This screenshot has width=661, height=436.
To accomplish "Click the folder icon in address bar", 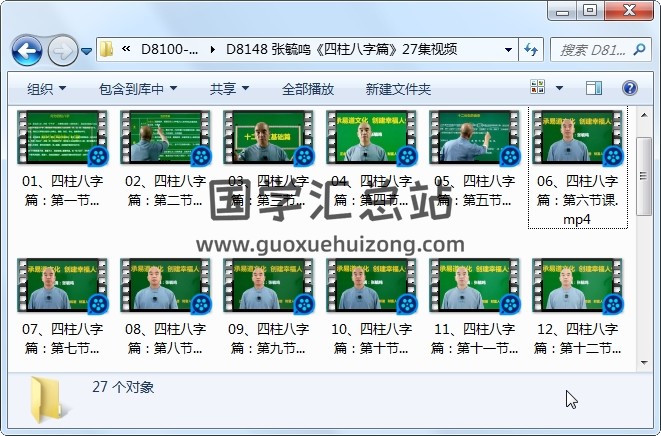I will [107, 49].
